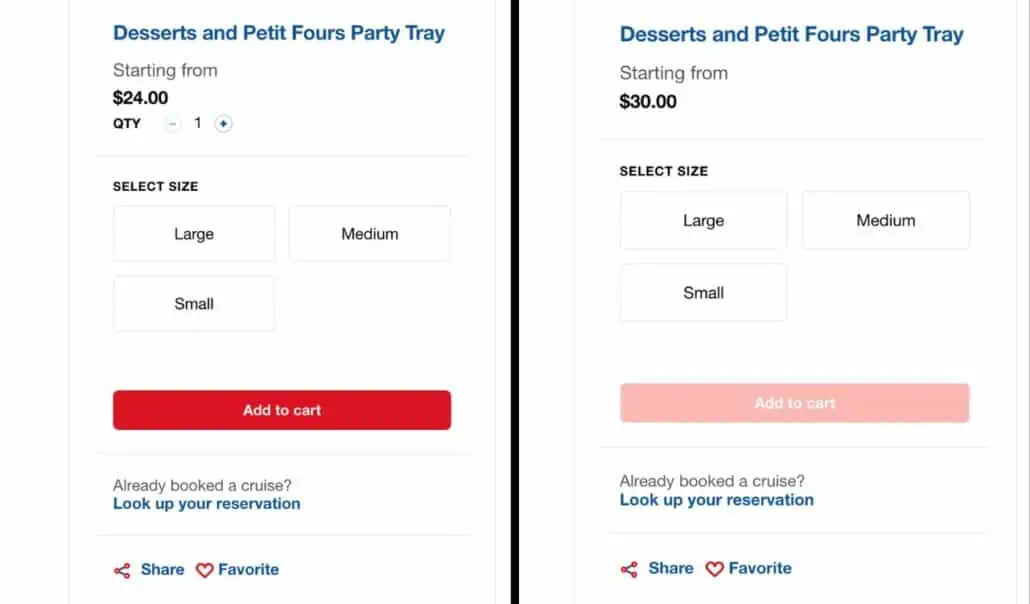This screenshot has height=604, width=1030.
Task: Increase quantity with the plus button
Action: (x=223, y=124)
